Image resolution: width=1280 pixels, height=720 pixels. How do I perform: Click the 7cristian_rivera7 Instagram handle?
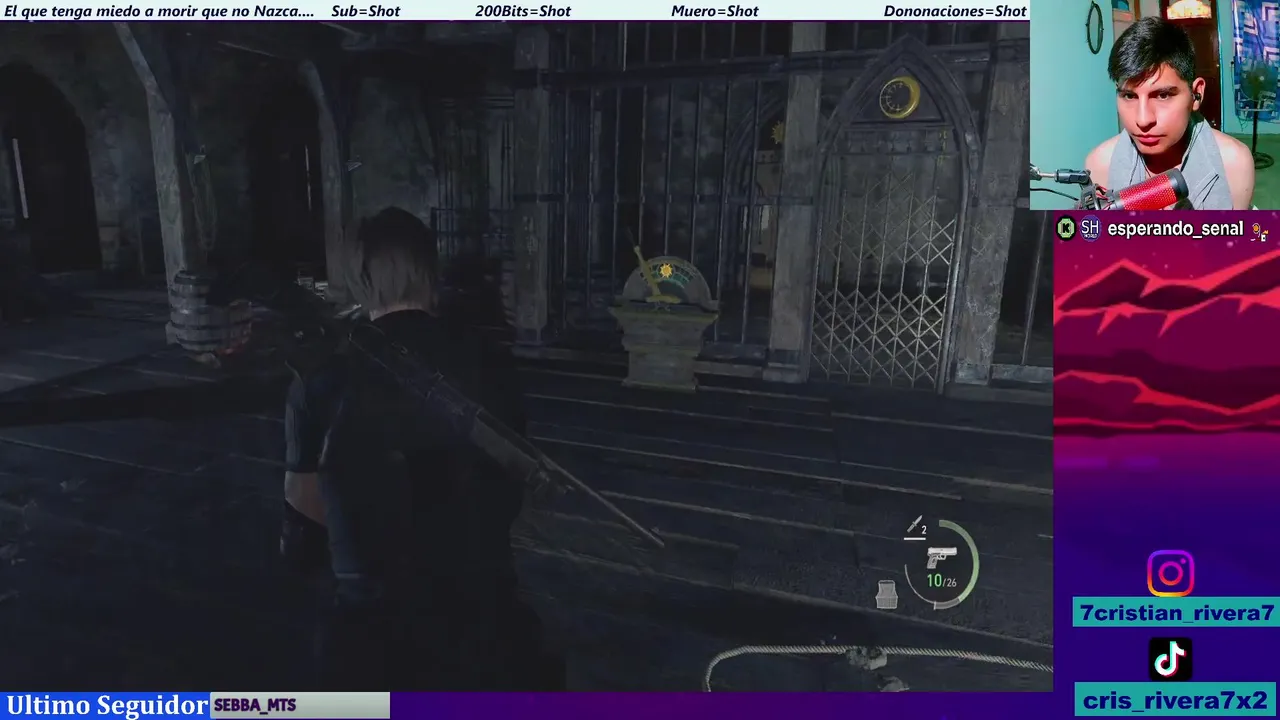click(x=1176, y=613)
